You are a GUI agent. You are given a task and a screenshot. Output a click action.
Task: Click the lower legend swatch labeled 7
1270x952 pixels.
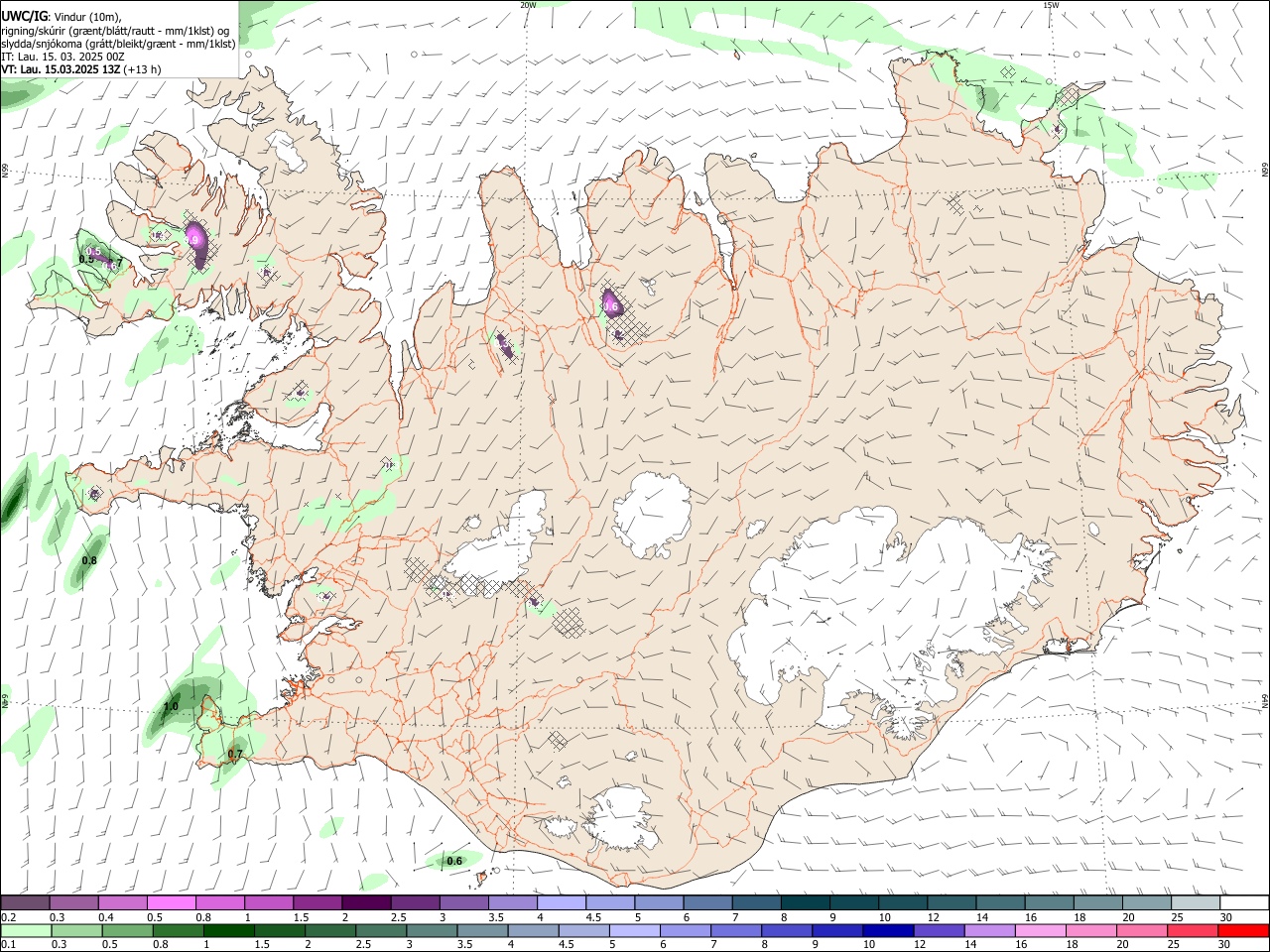click(736, 931)
